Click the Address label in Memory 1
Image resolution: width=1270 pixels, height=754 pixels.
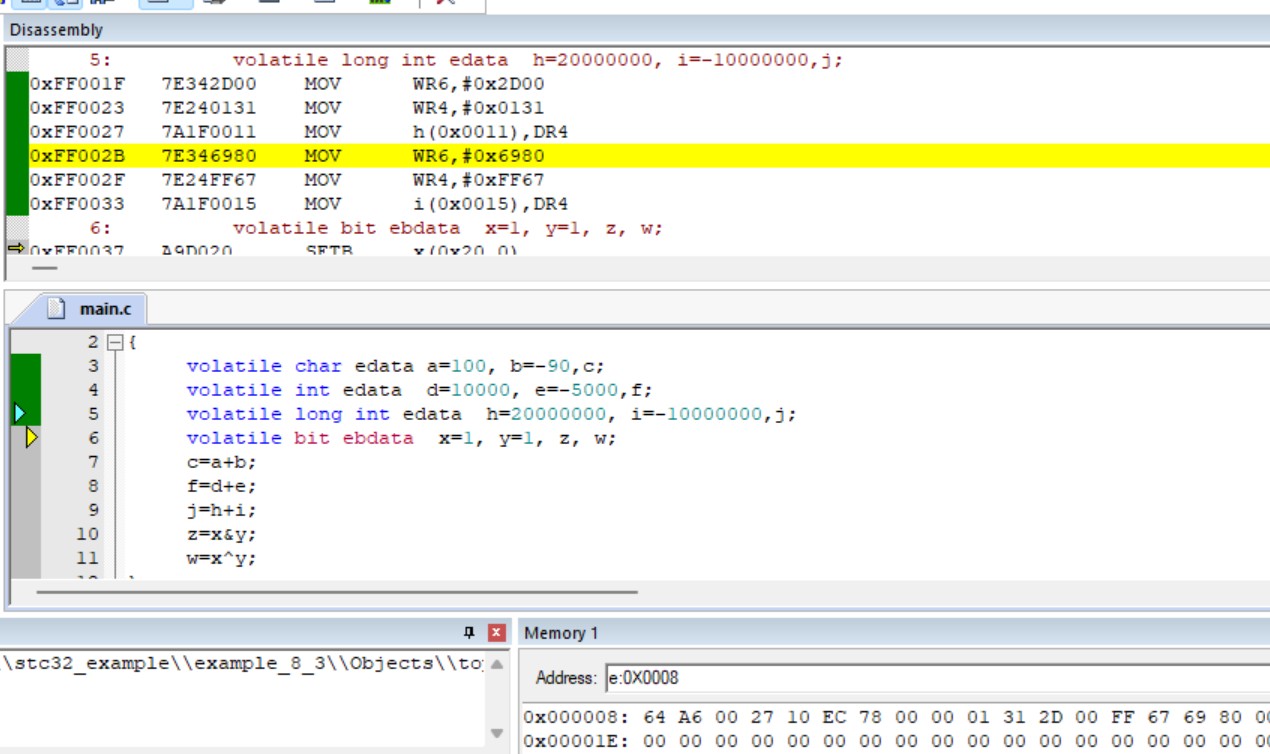[x=566, y=677]
